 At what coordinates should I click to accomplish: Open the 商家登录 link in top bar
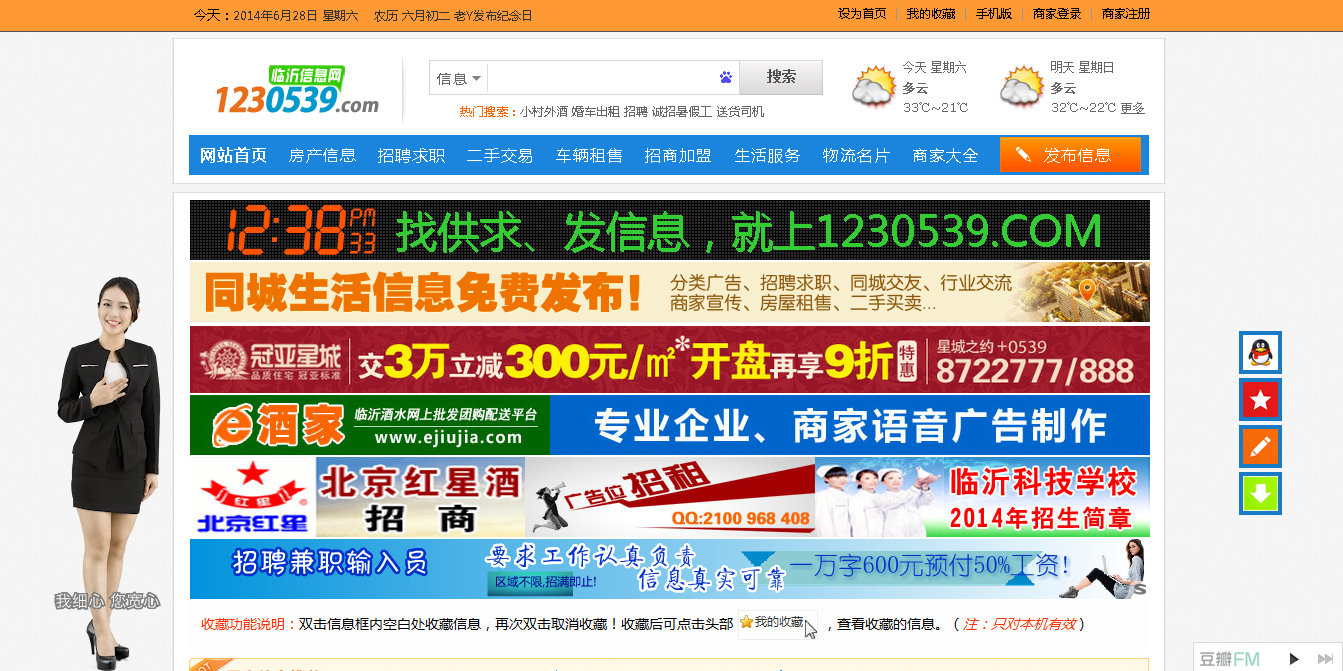coord(1057,14)
